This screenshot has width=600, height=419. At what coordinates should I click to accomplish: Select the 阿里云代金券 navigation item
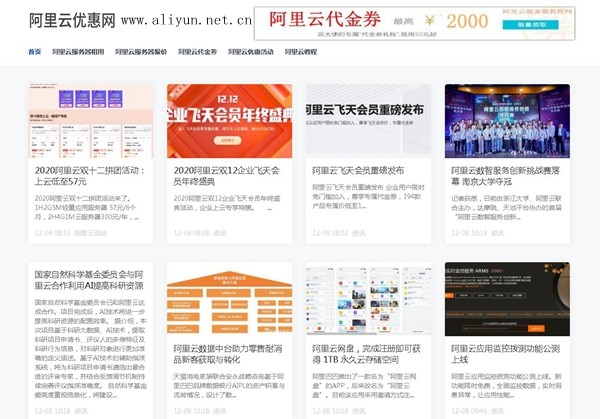(x=197, y=52)
